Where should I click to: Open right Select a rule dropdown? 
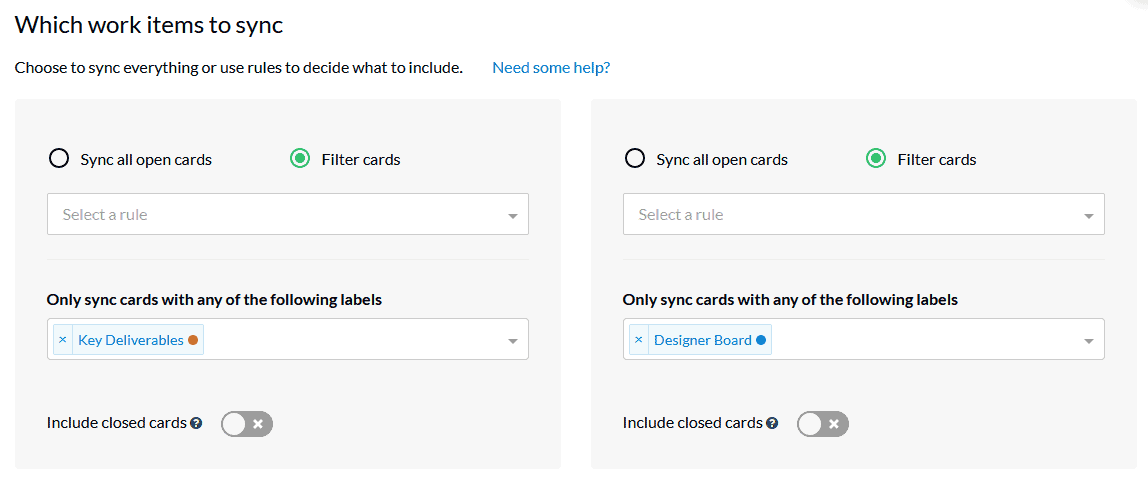(x=864, y=214)
